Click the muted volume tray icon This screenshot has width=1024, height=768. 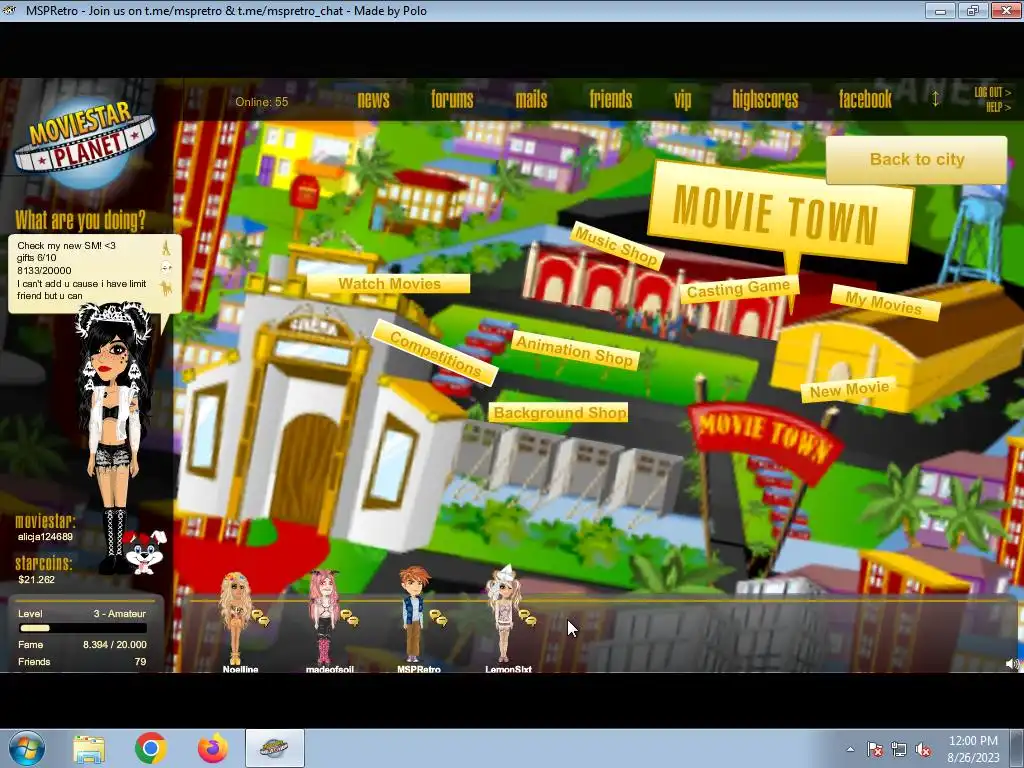pos(923,749)
